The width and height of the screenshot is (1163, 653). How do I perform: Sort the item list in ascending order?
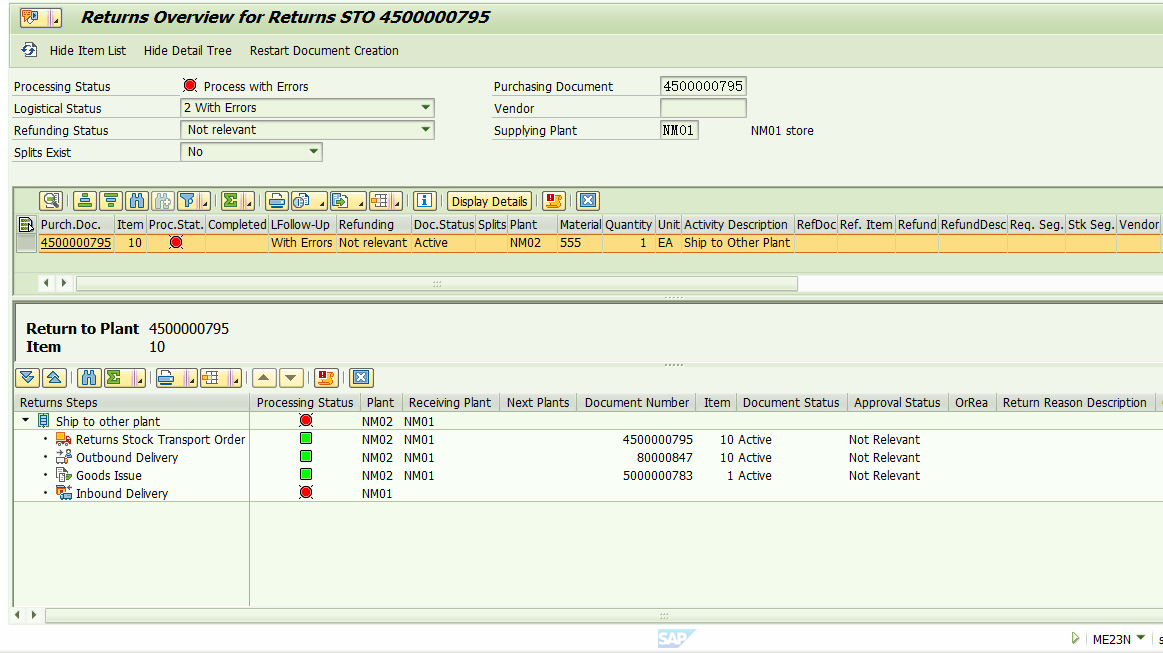coord(87,200)
